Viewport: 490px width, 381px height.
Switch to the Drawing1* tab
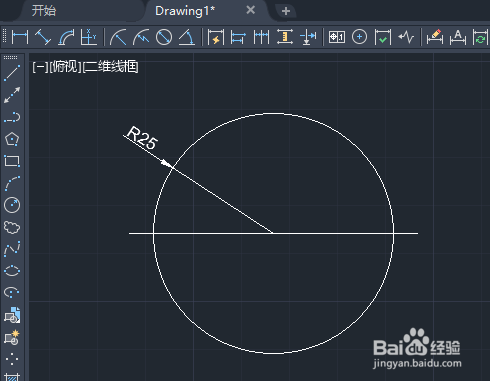point(185,11)
